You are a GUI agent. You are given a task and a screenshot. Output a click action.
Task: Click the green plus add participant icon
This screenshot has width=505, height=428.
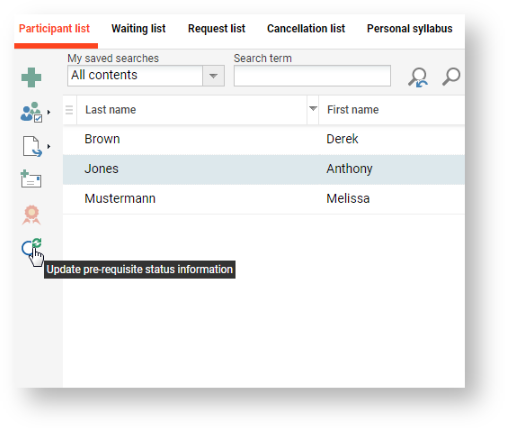tap(31, 77)
